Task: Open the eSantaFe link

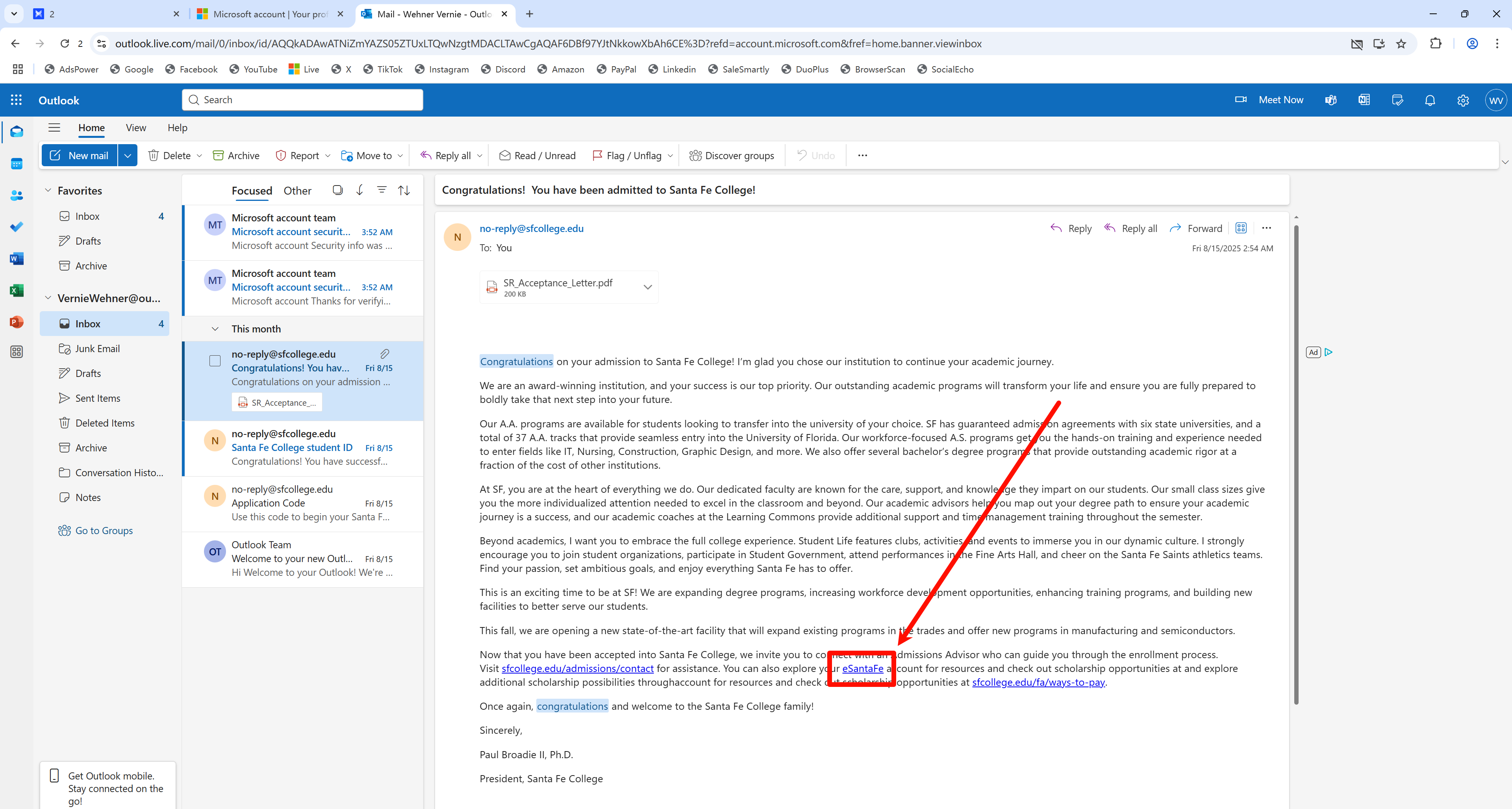Action: [862, 668]
